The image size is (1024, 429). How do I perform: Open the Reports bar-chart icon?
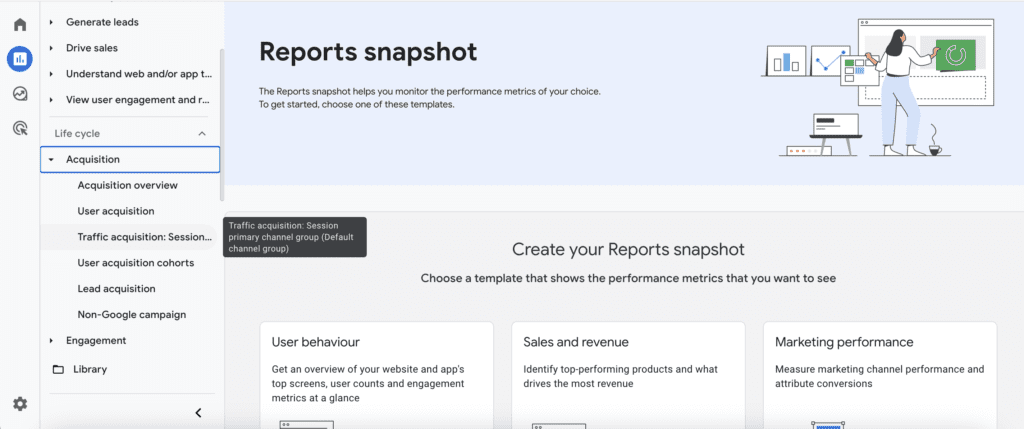point(19,59)
